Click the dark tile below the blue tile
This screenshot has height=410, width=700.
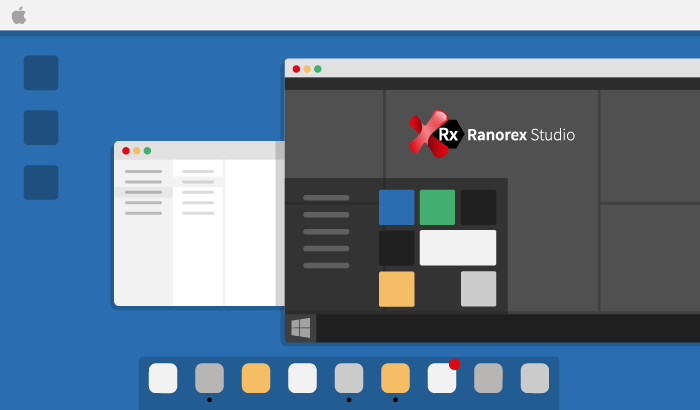pos(396,248)
